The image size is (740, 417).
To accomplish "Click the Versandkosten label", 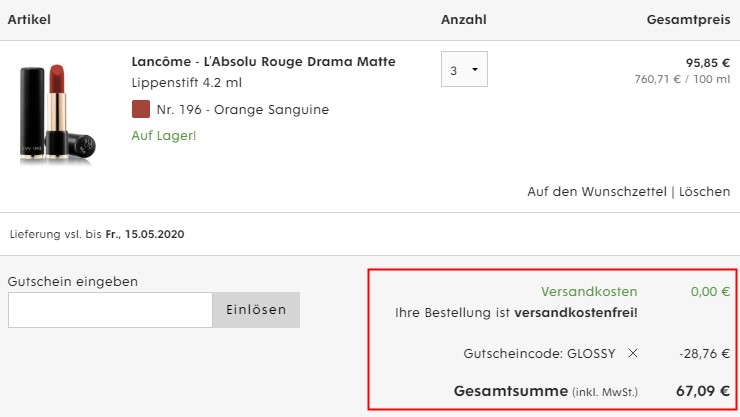I will coord(589,292).
